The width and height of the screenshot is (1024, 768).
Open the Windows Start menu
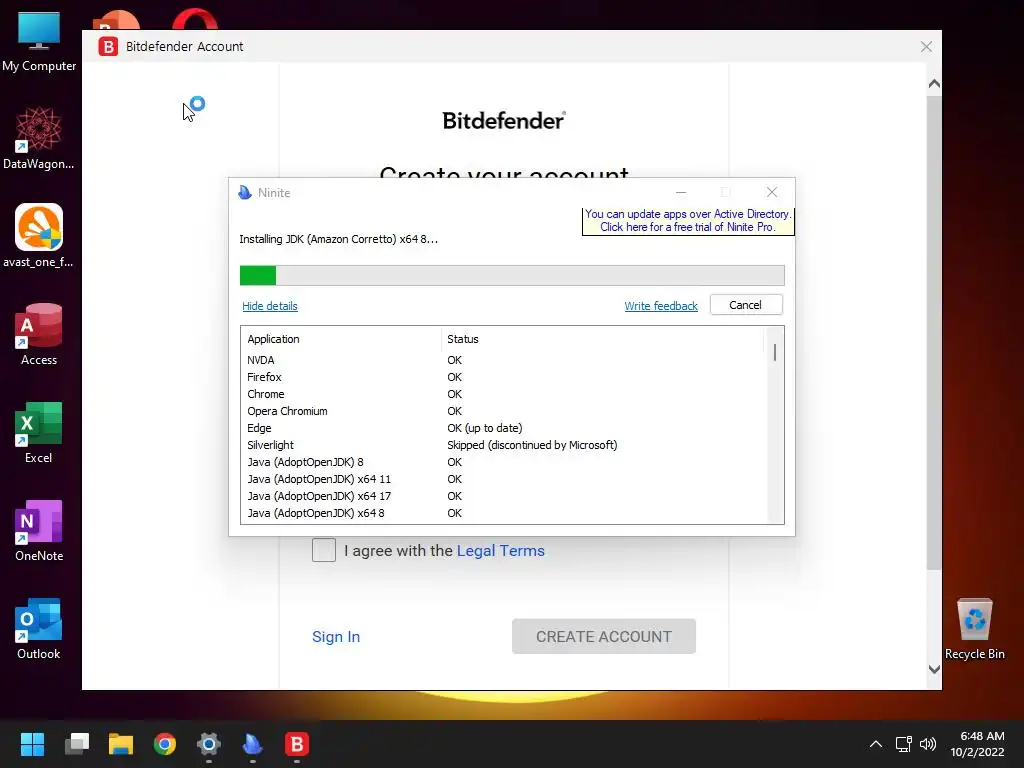click(x=32, y=744)
